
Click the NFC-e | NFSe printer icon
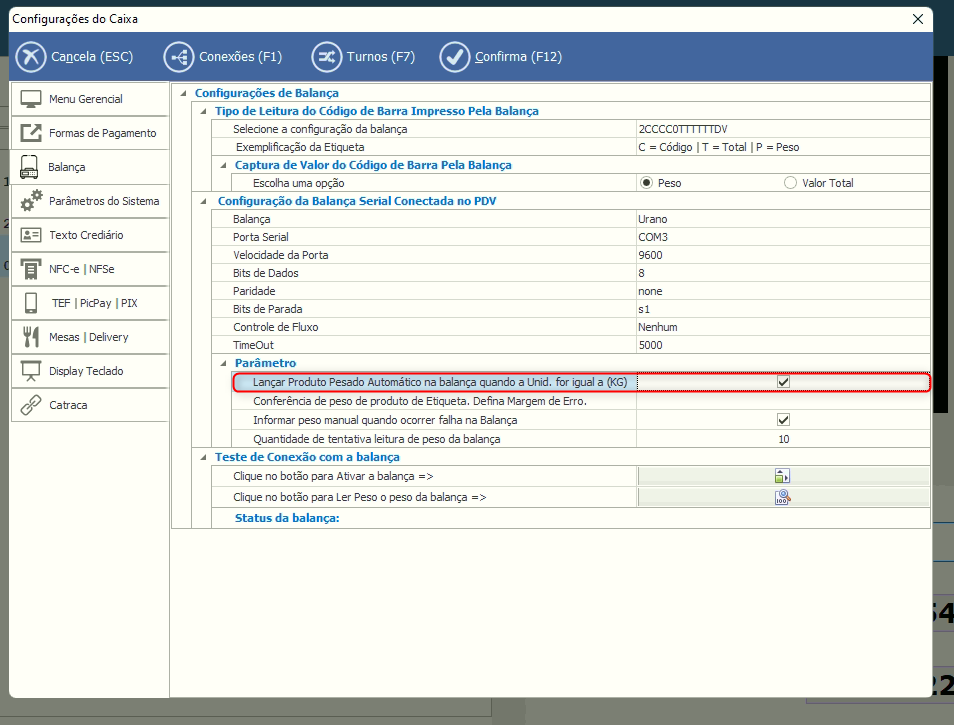(31, 269)
